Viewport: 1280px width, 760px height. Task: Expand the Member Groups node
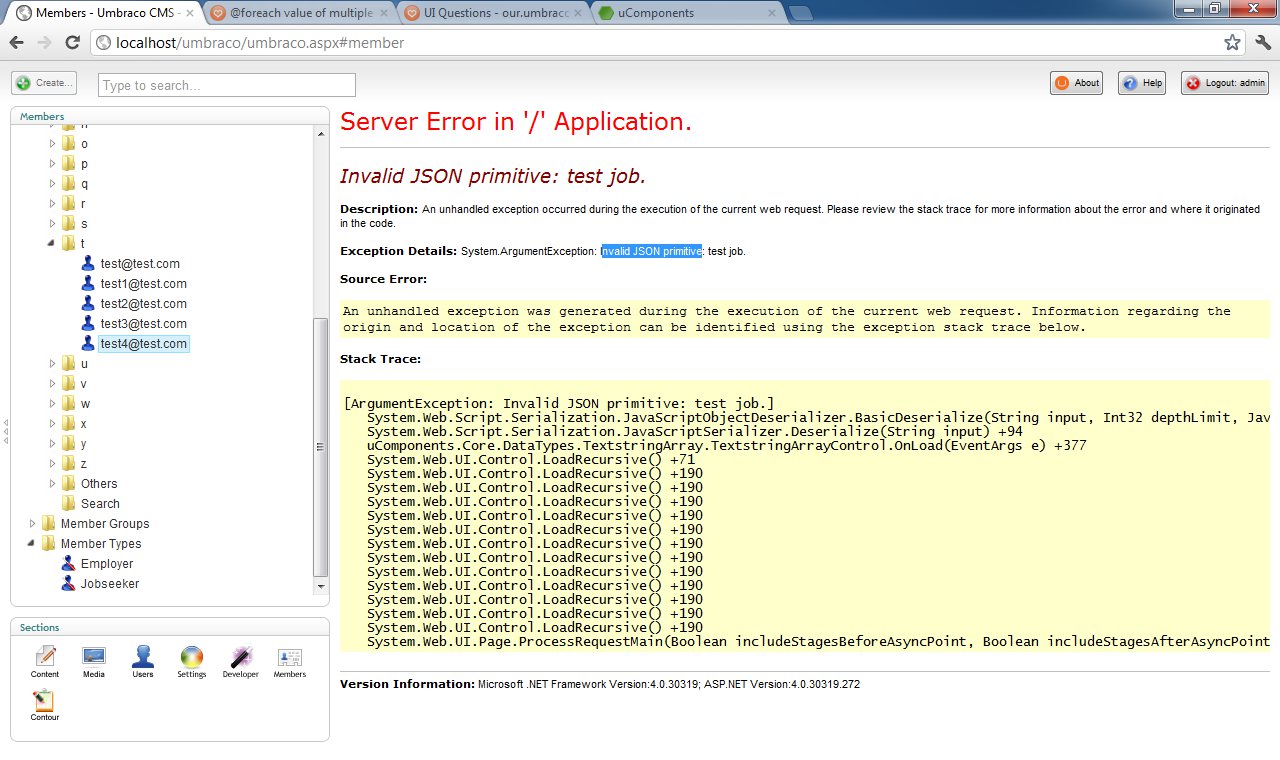33,524
